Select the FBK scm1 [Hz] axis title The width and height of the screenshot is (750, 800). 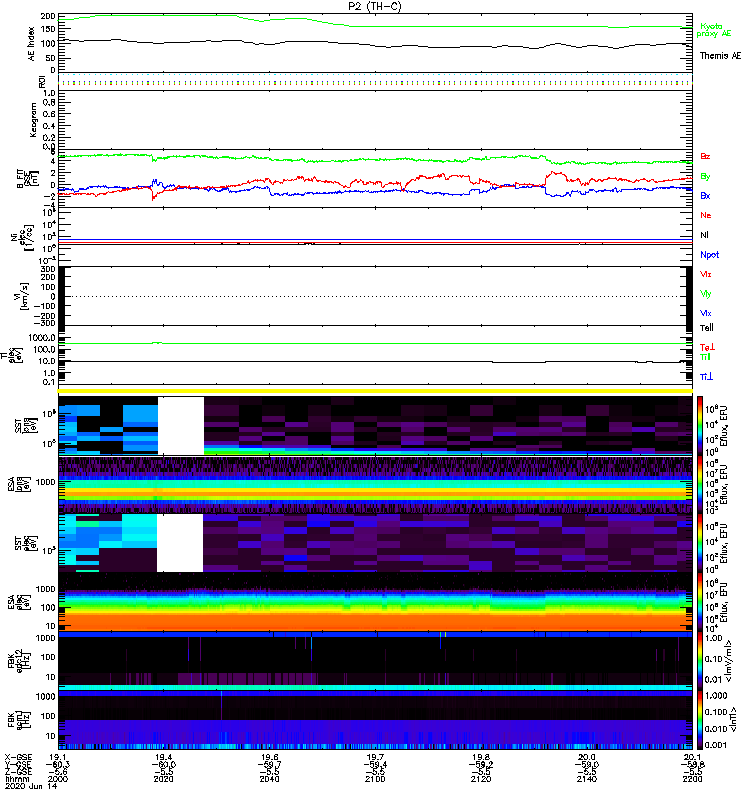point(17,719)
